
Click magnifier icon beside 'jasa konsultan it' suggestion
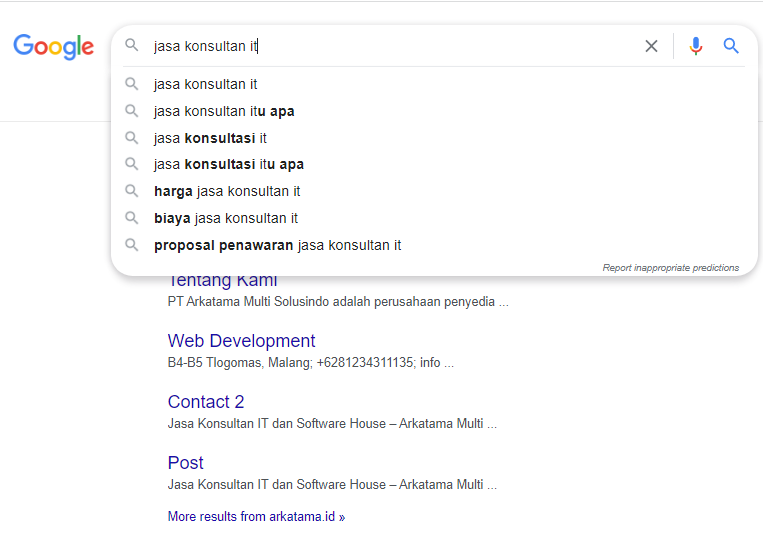tap(131, 84)
